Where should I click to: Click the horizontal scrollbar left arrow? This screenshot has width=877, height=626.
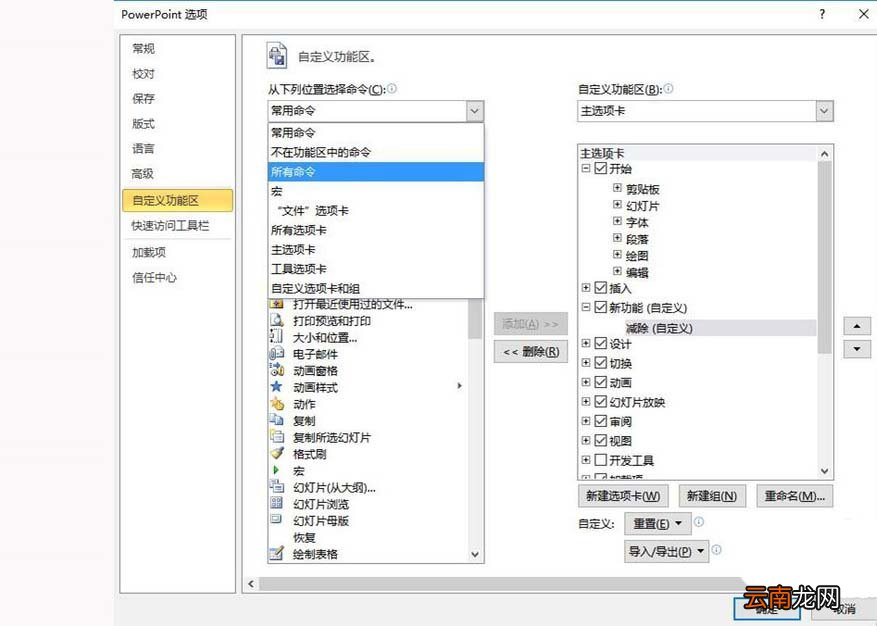251,584
